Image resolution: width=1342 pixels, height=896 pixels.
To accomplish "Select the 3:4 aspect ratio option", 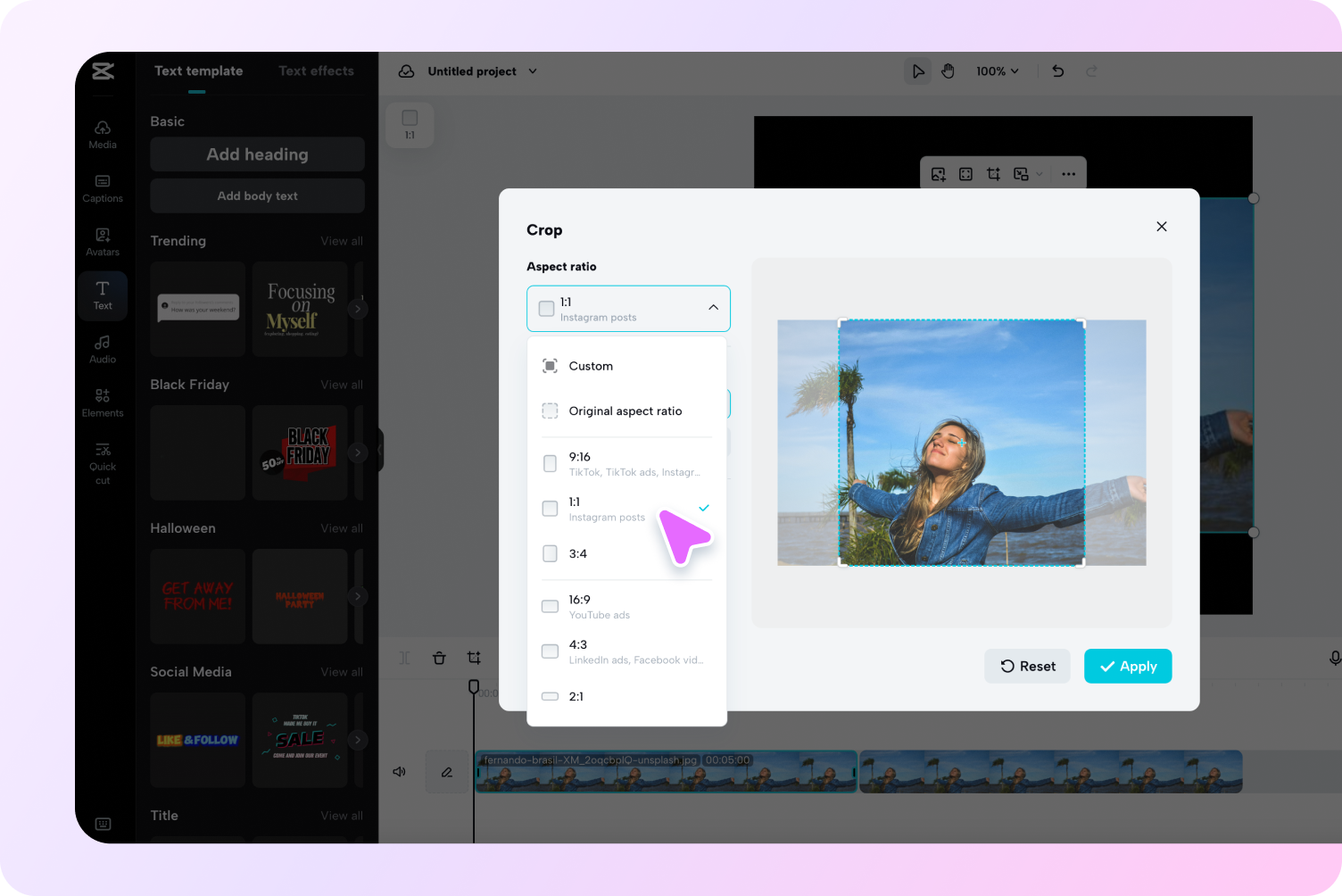I will pos(626,553).
